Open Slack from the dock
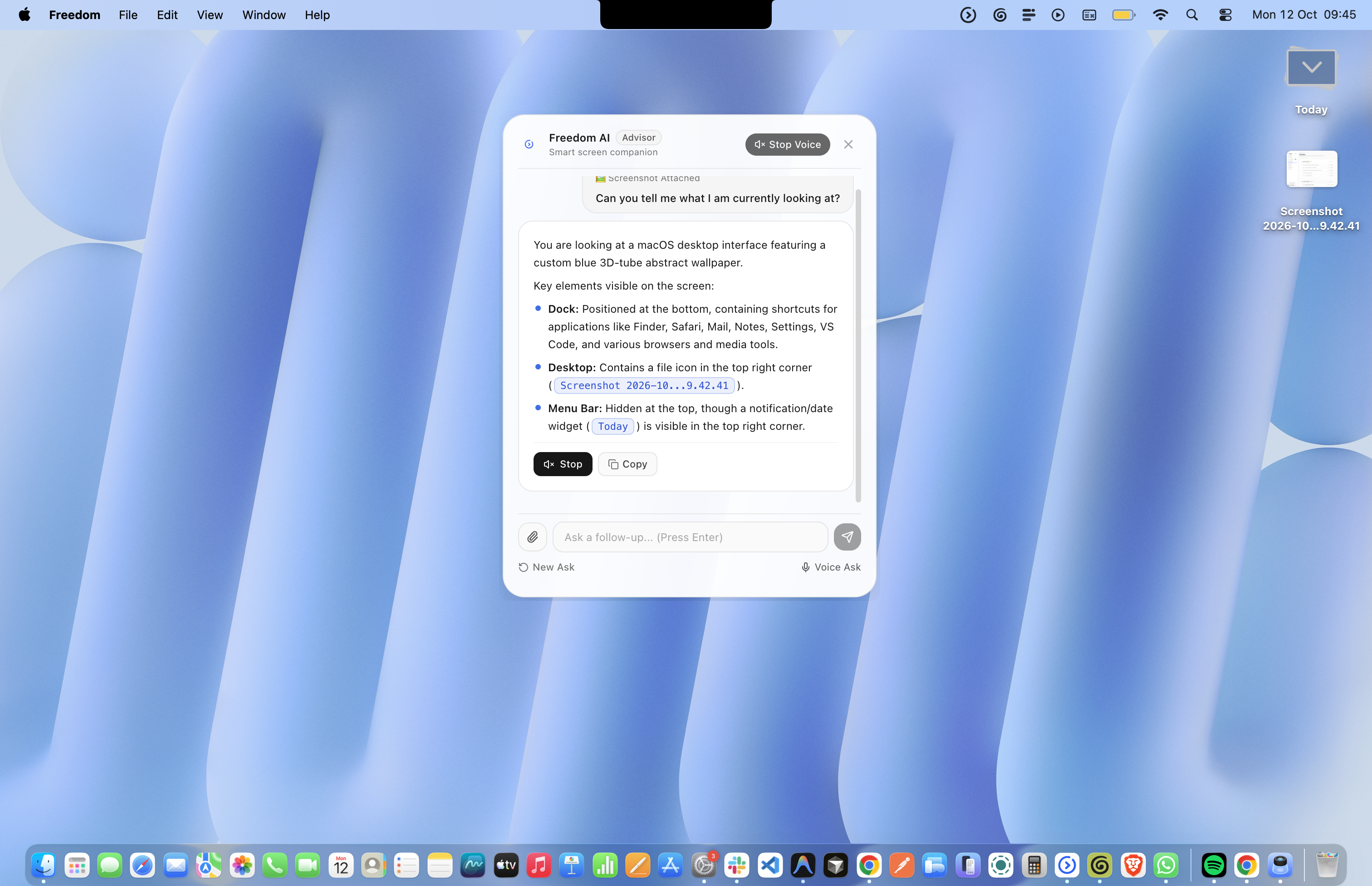Image resolution: width=1372 pixels, height=886 pixels. 737,865
